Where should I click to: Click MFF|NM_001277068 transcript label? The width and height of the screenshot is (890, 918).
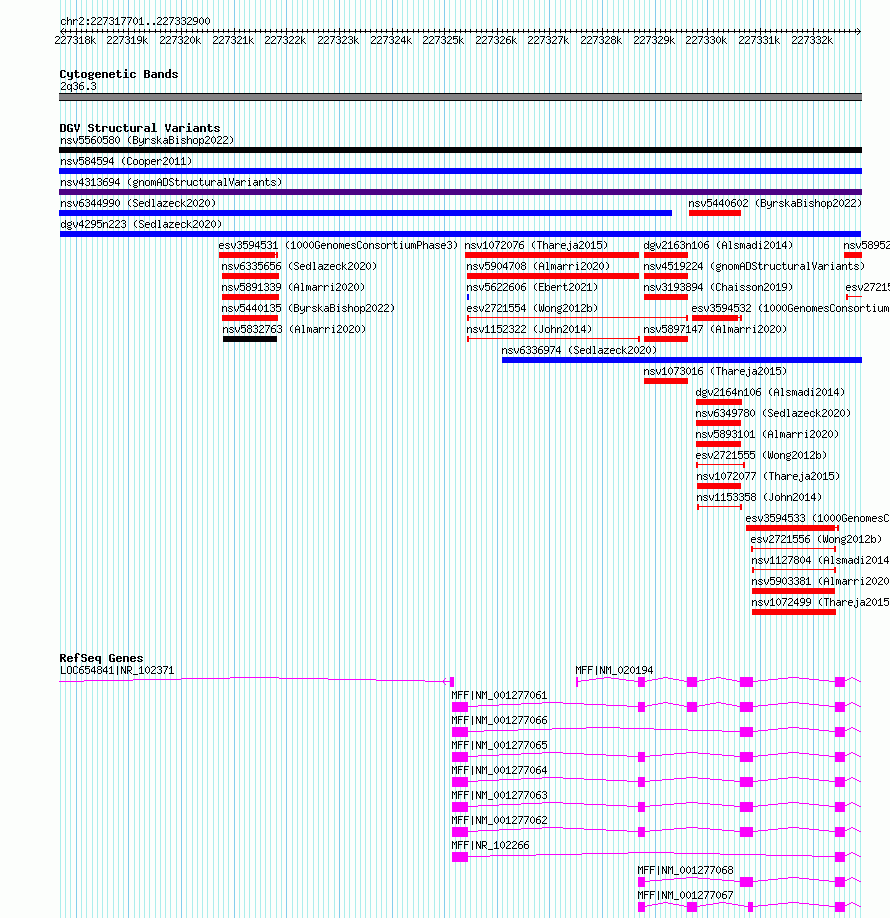tap(685, 871)
